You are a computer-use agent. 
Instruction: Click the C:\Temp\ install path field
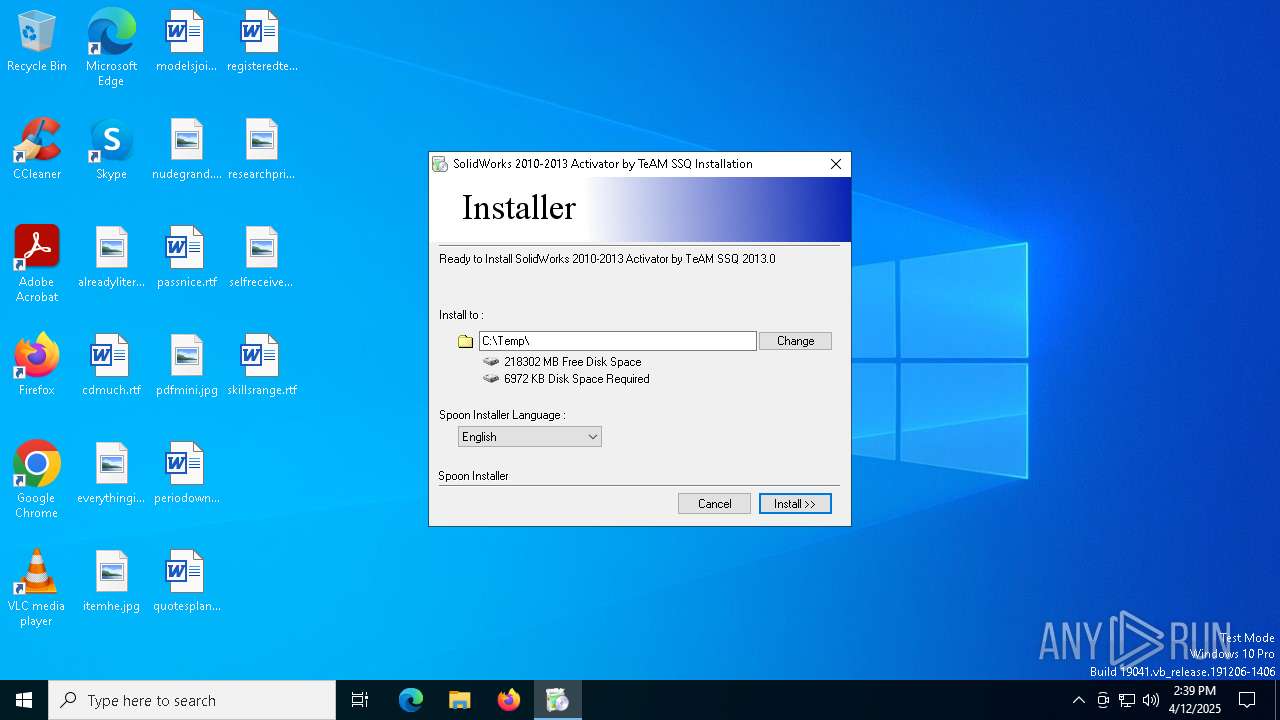coord(618,341)
